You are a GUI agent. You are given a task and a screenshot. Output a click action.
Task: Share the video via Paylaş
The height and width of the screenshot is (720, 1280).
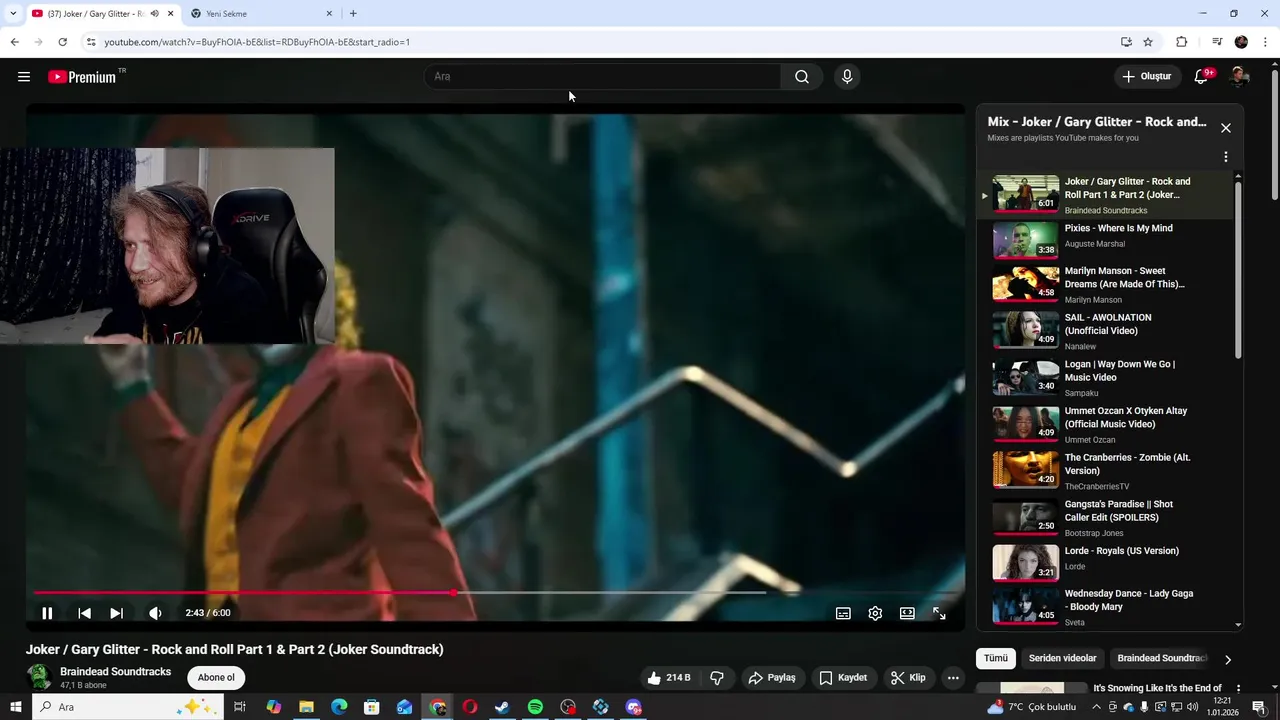tap(772, 678)
